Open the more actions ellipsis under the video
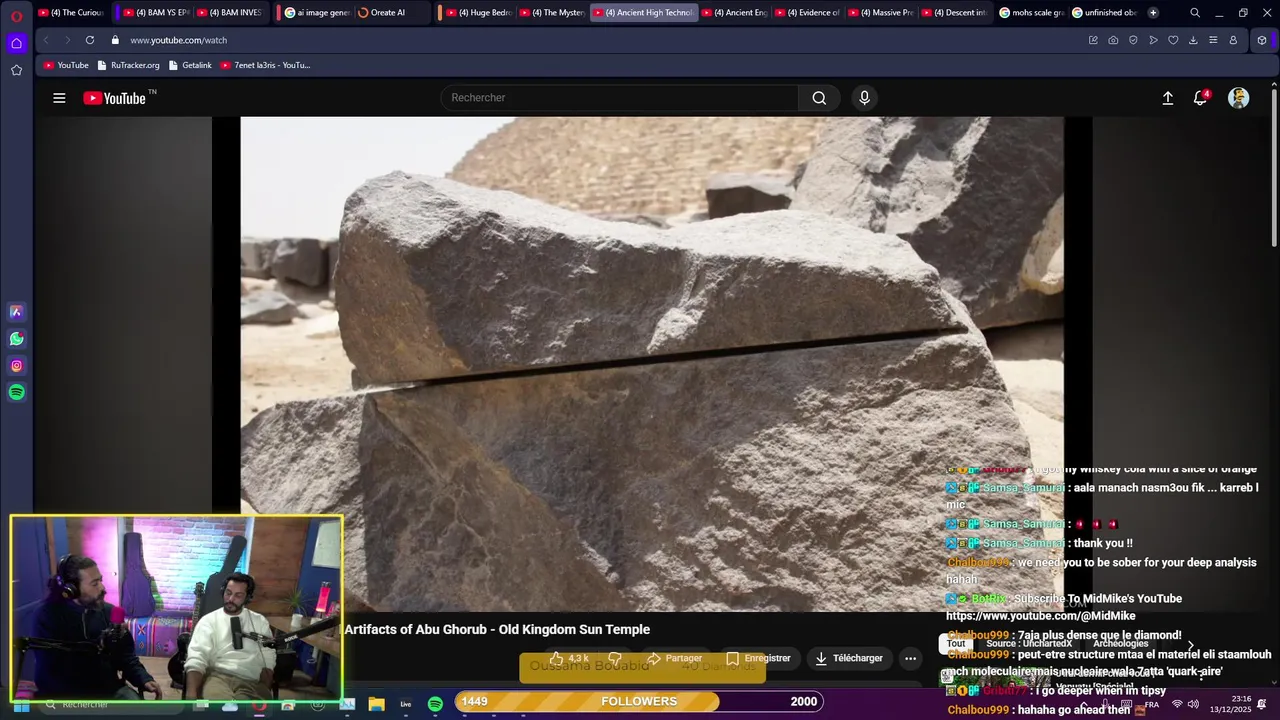The width and height of the screenshot is (1280, 720). click(x=910, y=658)
